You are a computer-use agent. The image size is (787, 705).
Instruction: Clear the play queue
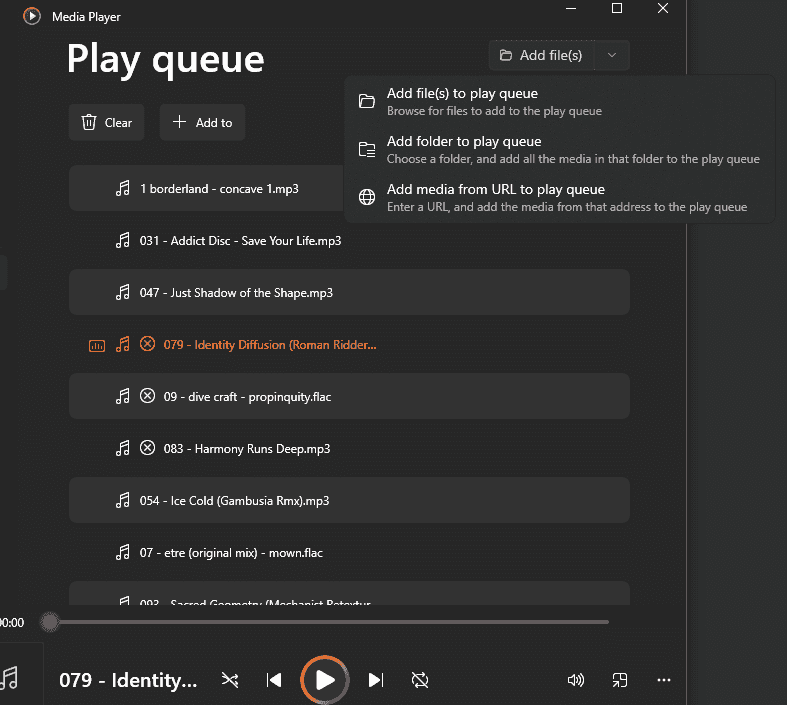point(107,122)
